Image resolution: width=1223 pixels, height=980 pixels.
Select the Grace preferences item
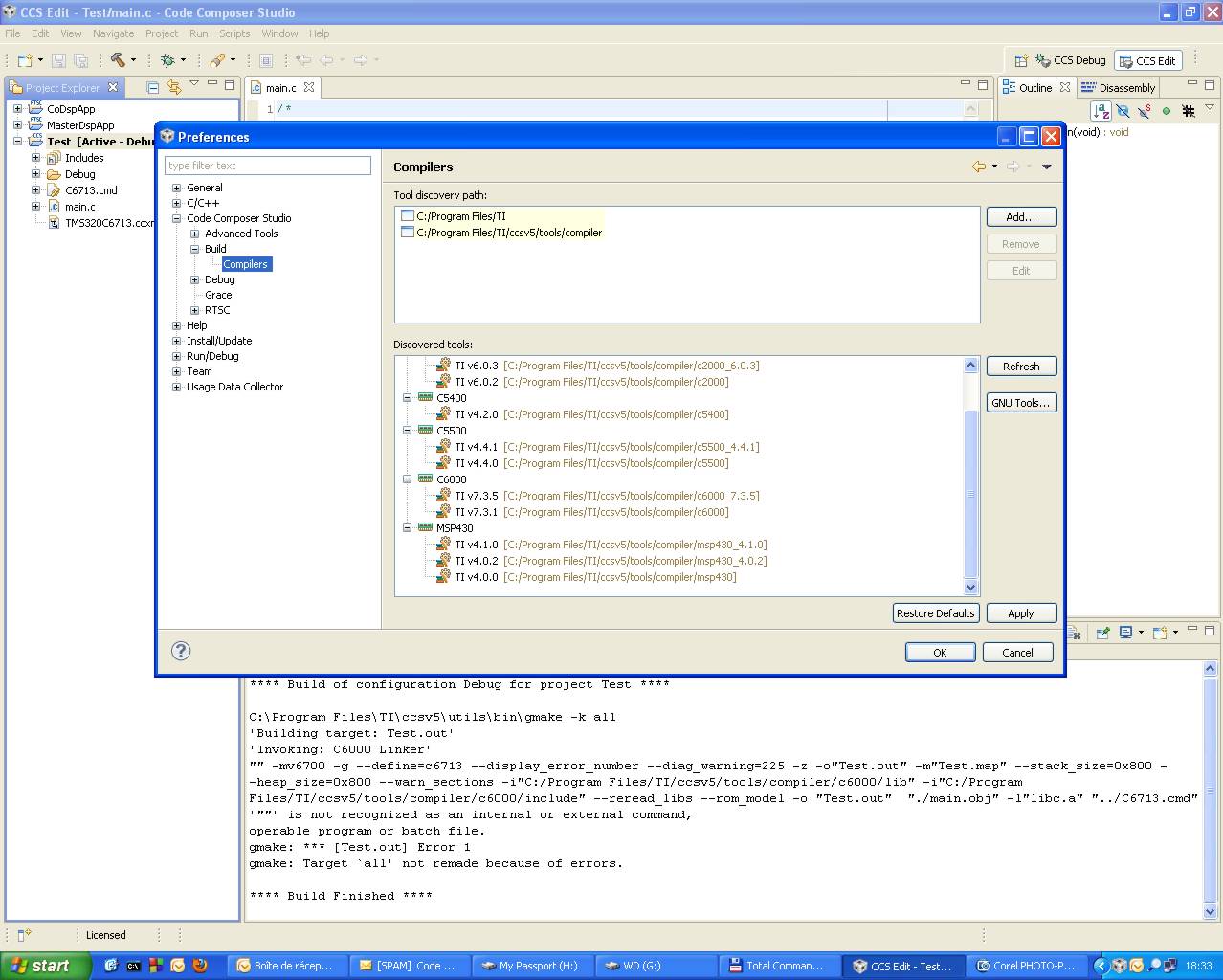(x=218, y=295)
